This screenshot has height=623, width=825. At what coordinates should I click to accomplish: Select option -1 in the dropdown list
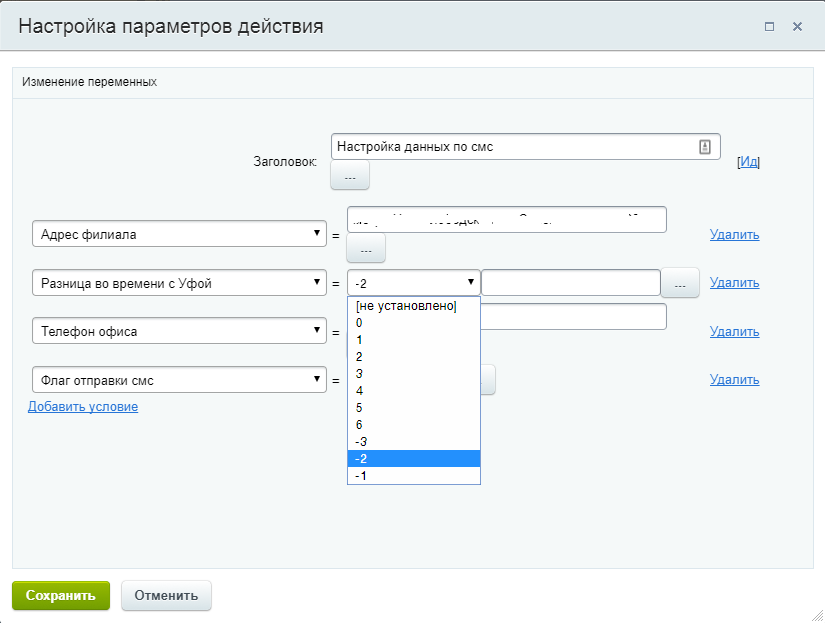(414, 476)
